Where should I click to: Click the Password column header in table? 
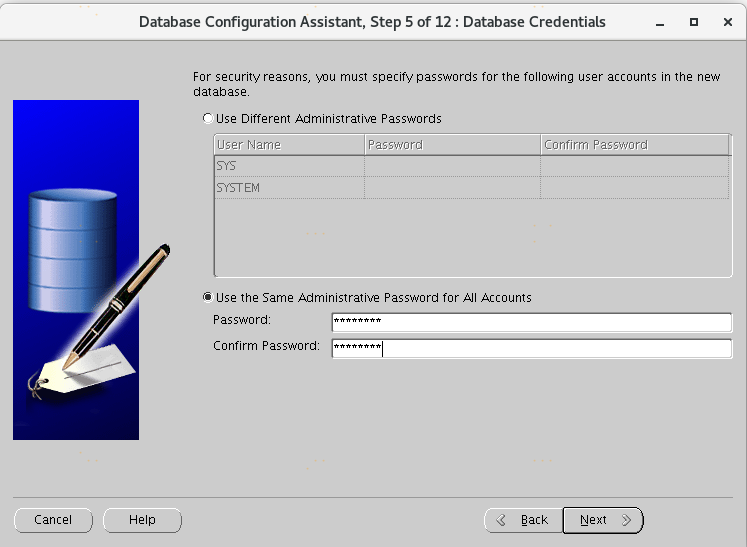point(452,145)
